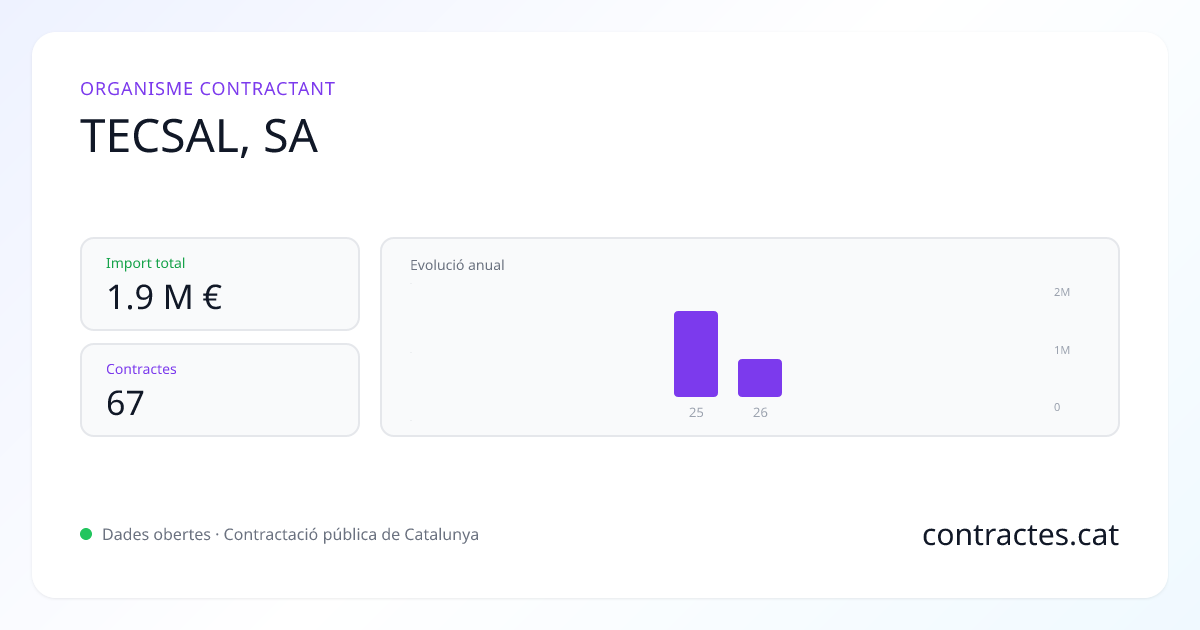This screenshot has width=1200, height=630.
Task: Select the Contractes count card
Action: (x=220, y=390)
